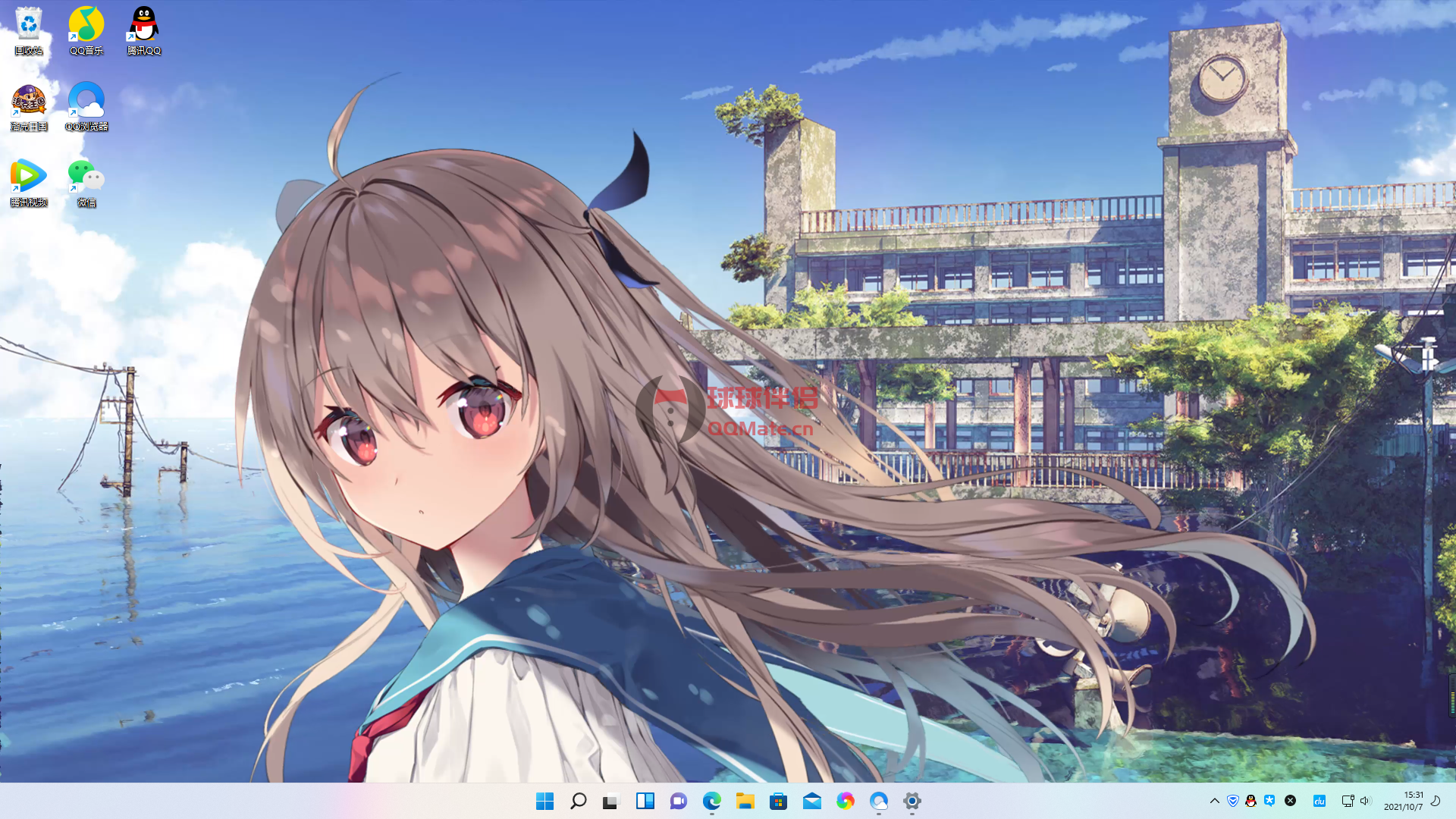Viewport: 1456px width, 819px height.
Task: Open Microsoft Edge from the taskbar
Action: 711,801
